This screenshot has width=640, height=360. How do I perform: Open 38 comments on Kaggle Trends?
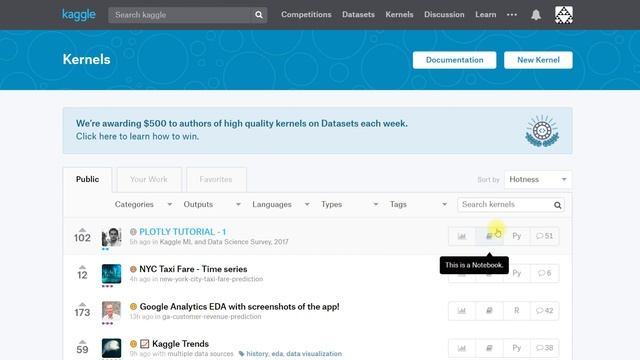(x=544, y=348)
